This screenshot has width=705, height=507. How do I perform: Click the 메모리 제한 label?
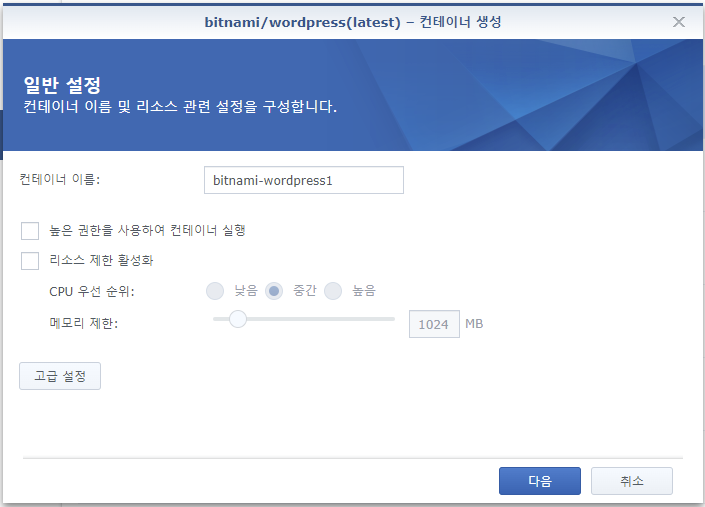84,323
